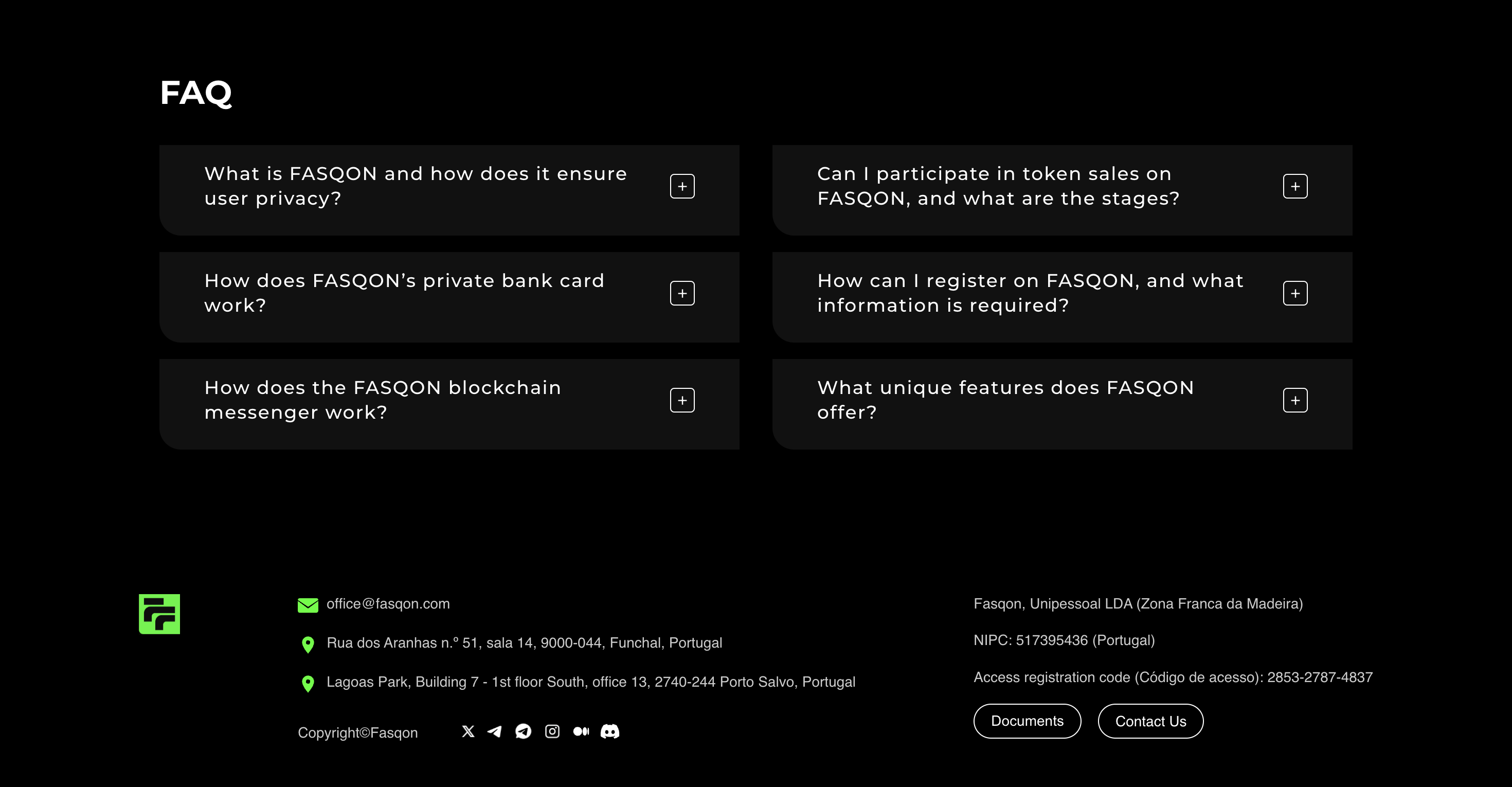
Task: Expand the unique features question
Action: point(1295,400)
